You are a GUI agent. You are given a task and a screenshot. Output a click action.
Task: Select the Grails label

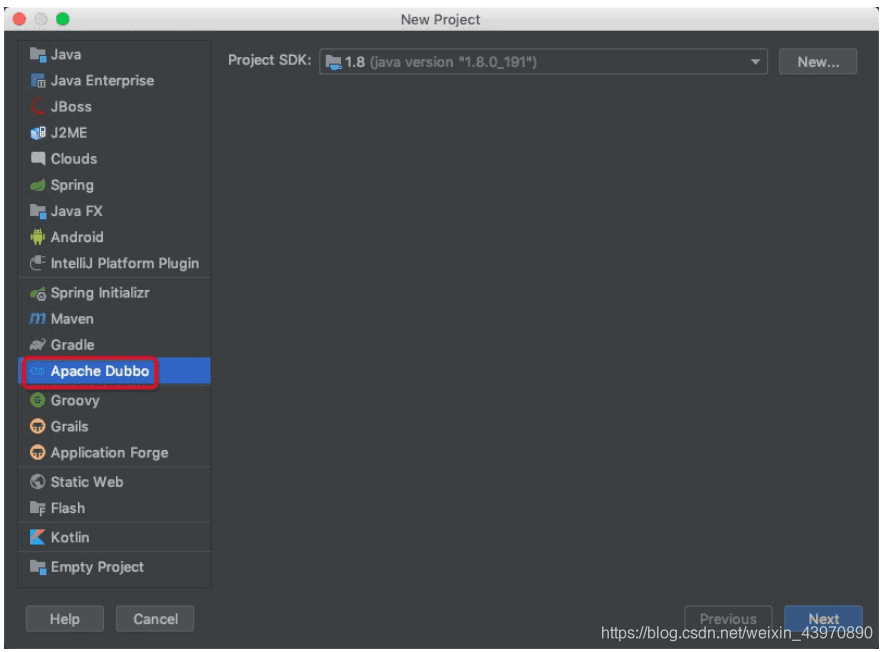70,426
